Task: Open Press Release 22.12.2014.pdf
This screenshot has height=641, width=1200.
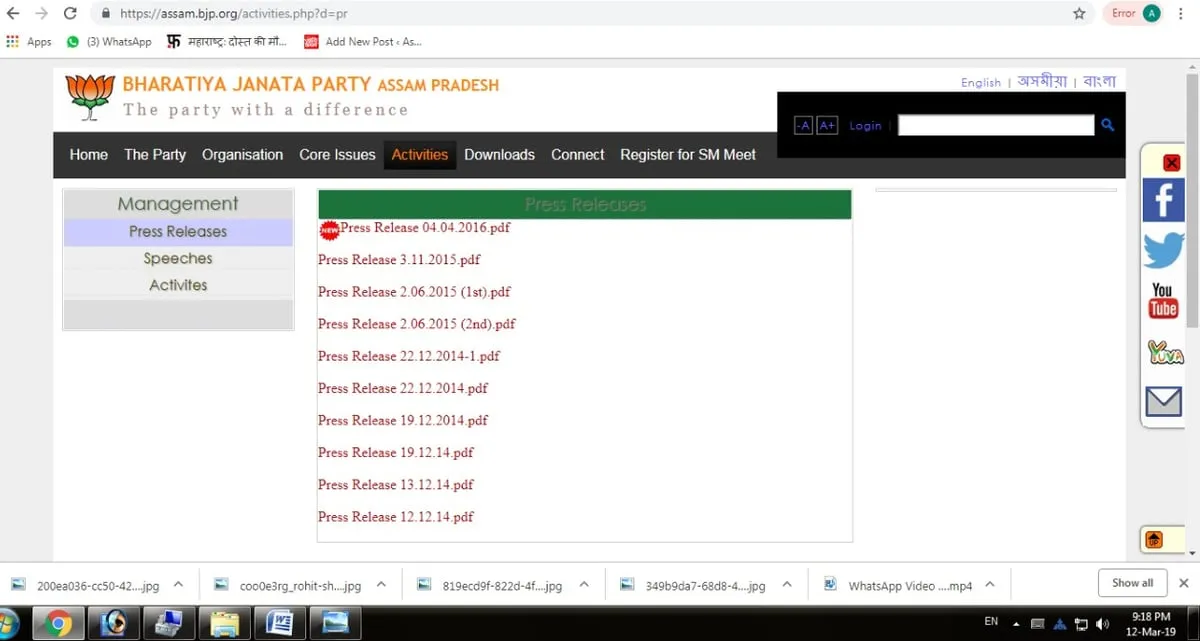Action: 403,388
